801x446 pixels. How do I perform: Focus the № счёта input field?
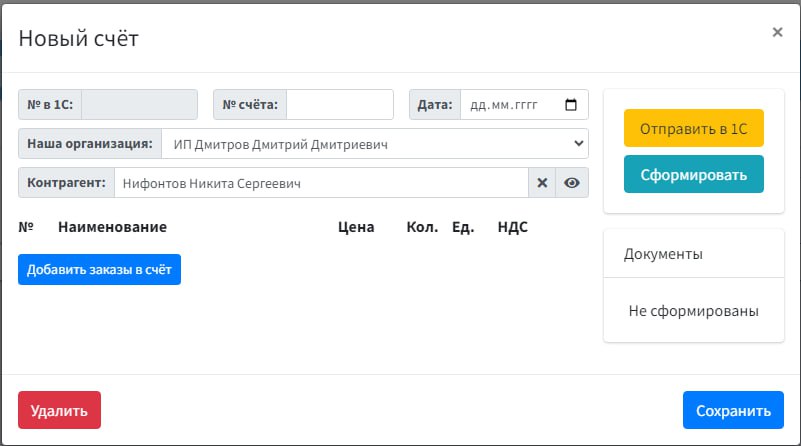tap(340, 105)
